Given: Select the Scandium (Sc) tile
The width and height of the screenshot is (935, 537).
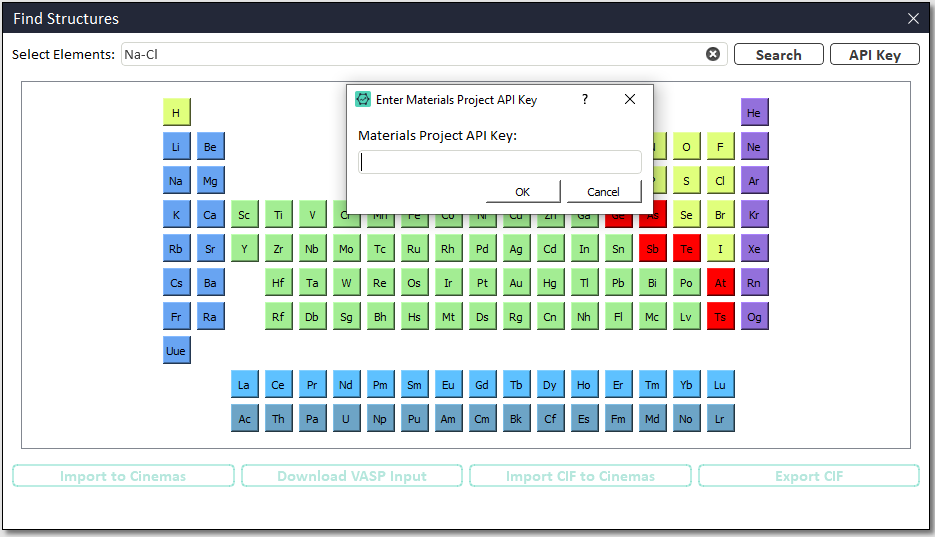Looking at the screenshot, I should [244, 214].
